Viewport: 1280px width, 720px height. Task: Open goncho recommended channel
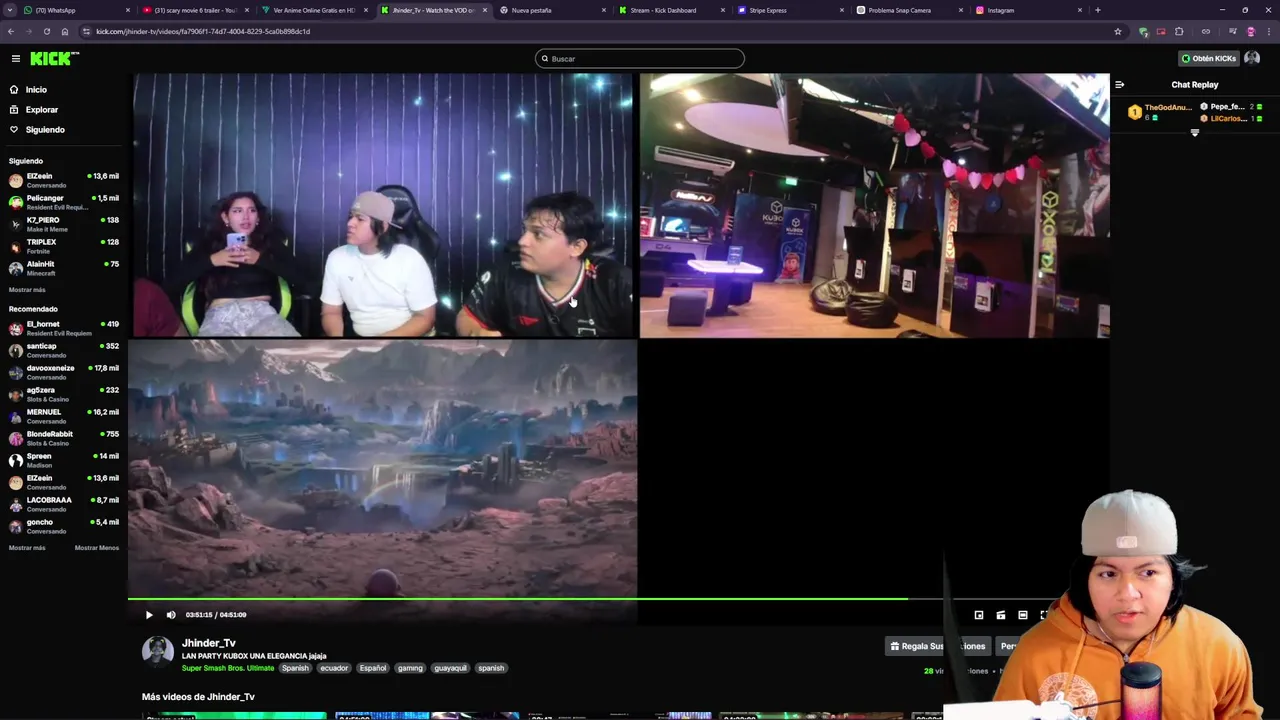click(64, 526)
